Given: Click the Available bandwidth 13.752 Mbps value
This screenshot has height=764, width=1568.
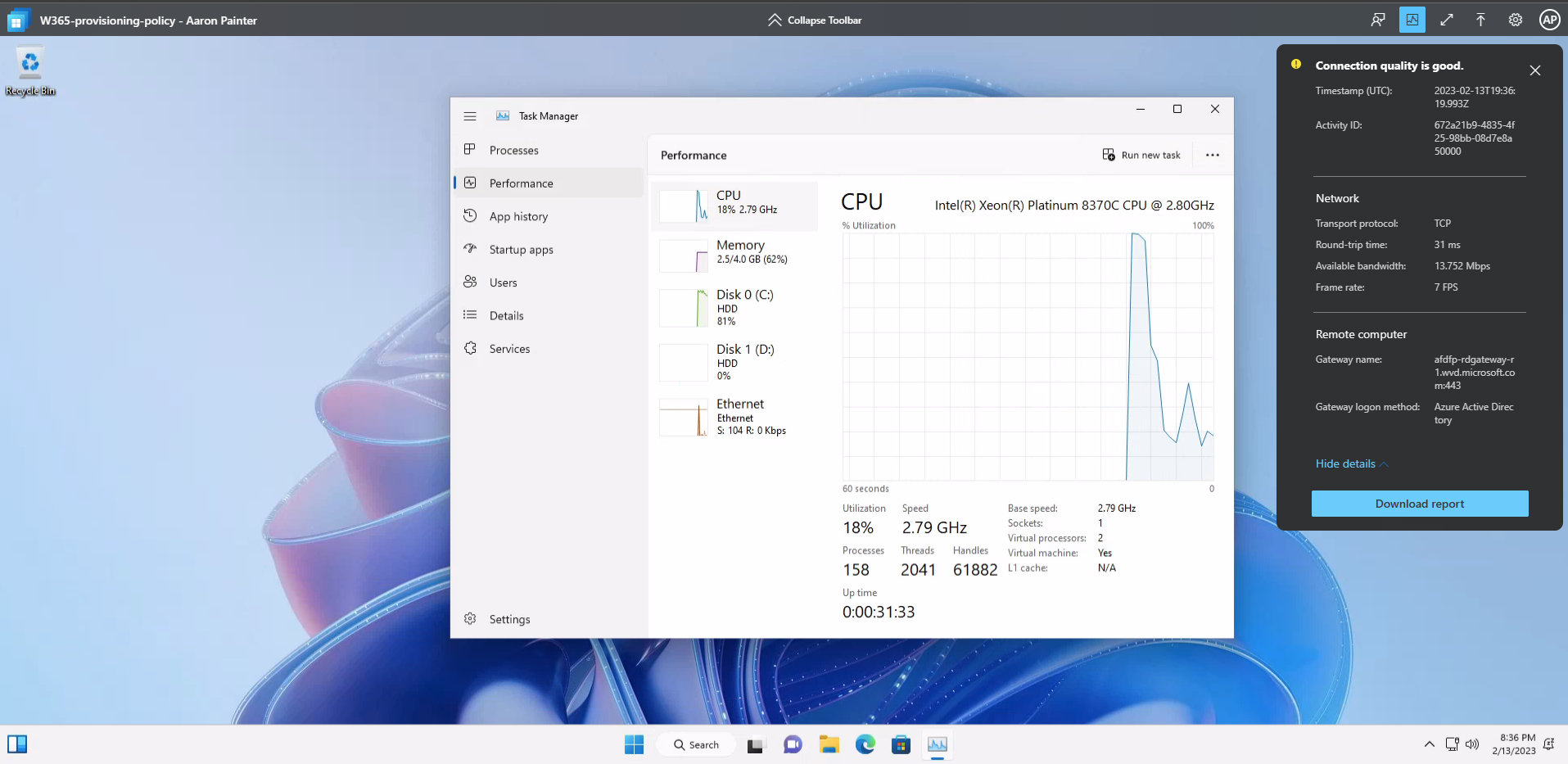Looking at the screenshot, I should click(x=1462, y=266).
